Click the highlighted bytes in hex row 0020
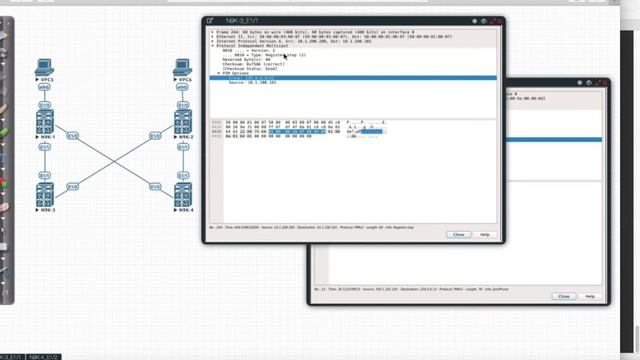Viewport: 640px width, 360px height. tap(297, 131)
